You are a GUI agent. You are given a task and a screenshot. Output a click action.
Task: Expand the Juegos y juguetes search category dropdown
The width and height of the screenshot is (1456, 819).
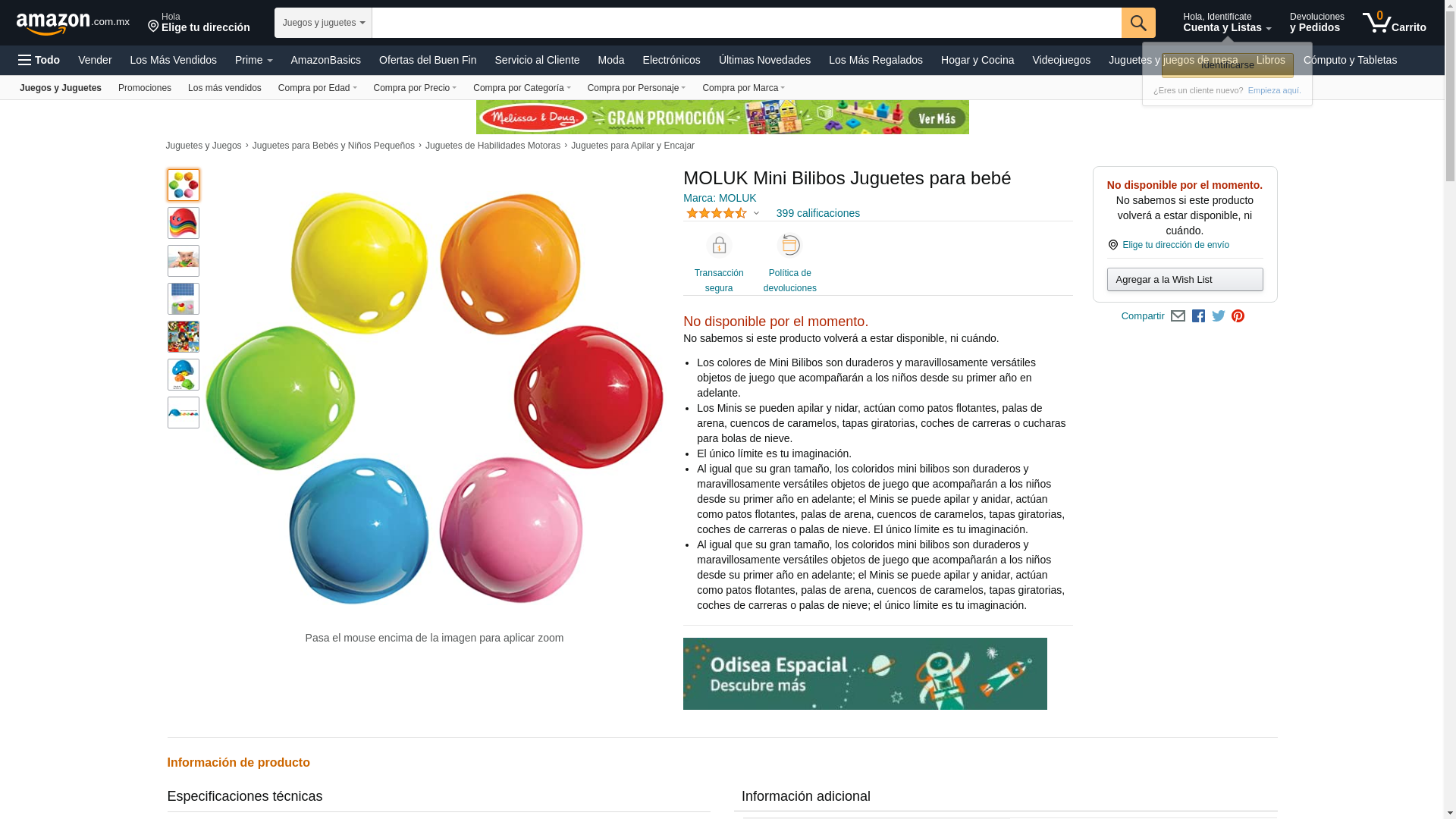324,23
